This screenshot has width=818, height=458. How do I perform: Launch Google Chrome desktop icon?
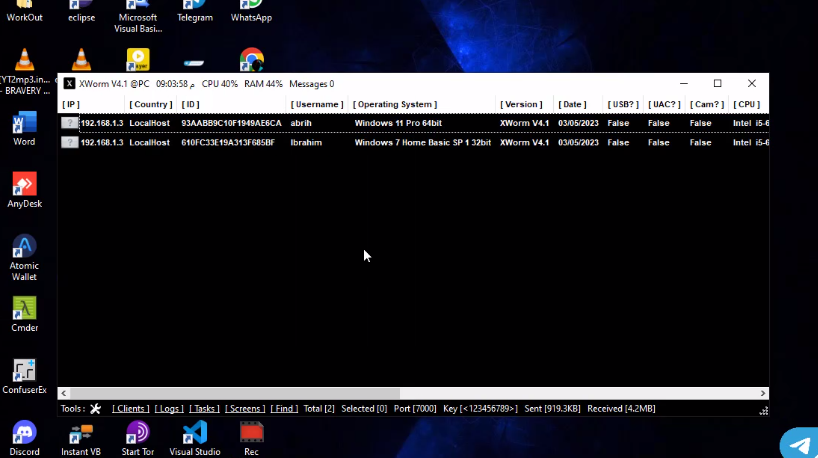pyautogui.click(x=251, y=60)
